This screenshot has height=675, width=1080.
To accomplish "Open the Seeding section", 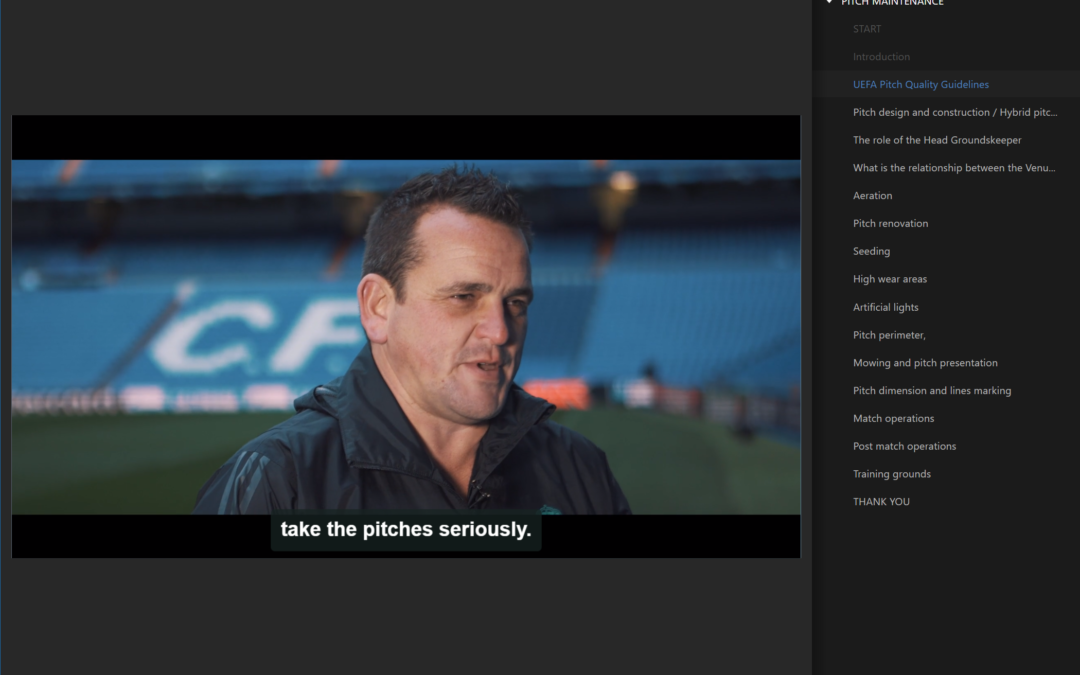I will point(871,252).
